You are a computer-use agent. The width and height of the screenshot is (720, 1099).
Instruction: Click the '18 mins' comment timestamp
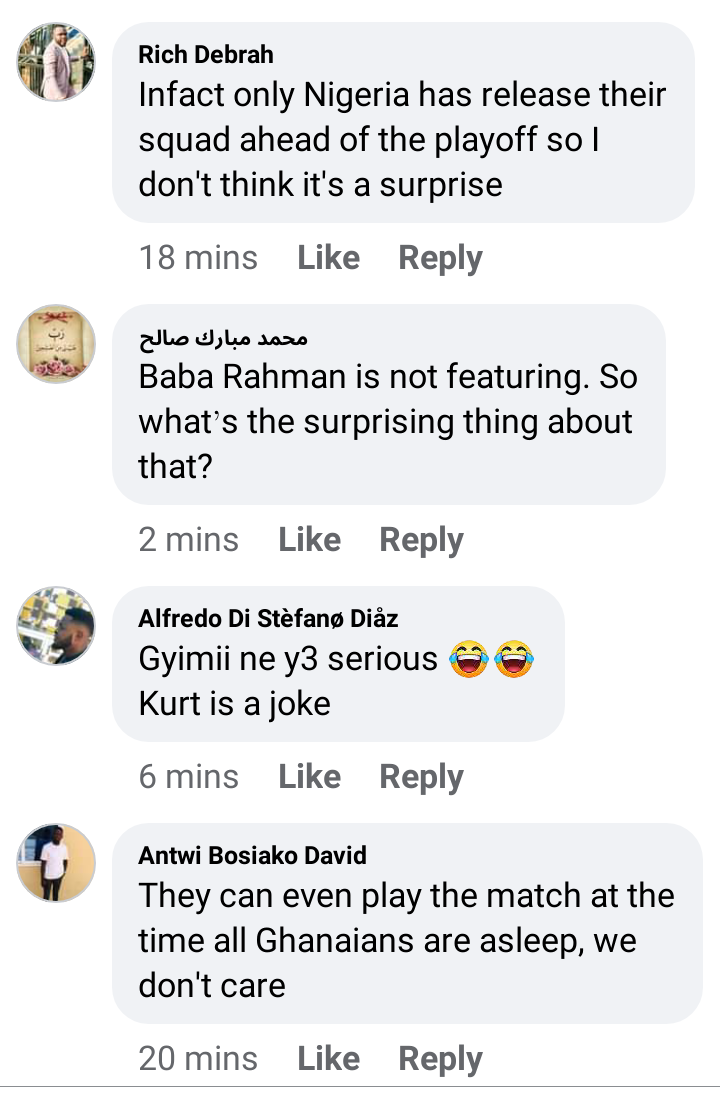(198, 258)
